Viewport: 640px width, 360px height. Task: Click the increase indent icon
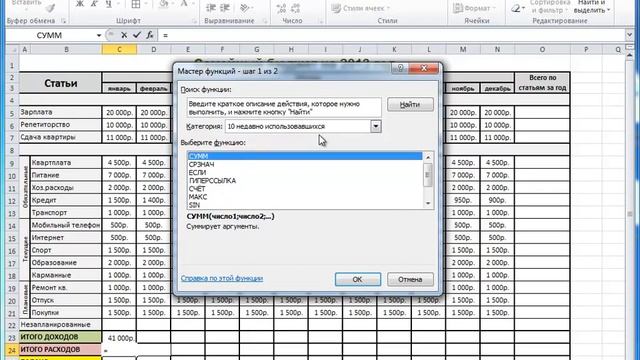click(x=225, y=8)
